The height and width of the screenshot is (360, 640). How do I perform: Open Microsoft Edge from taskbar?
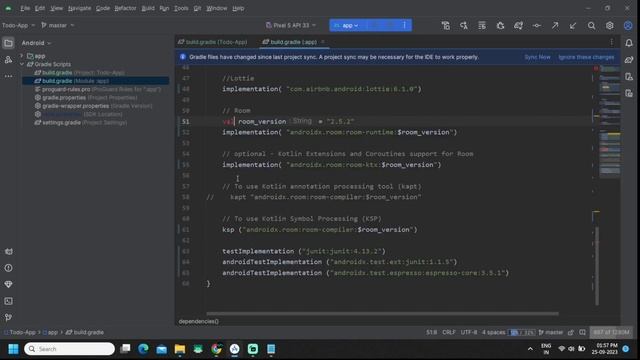pos(143,349)
